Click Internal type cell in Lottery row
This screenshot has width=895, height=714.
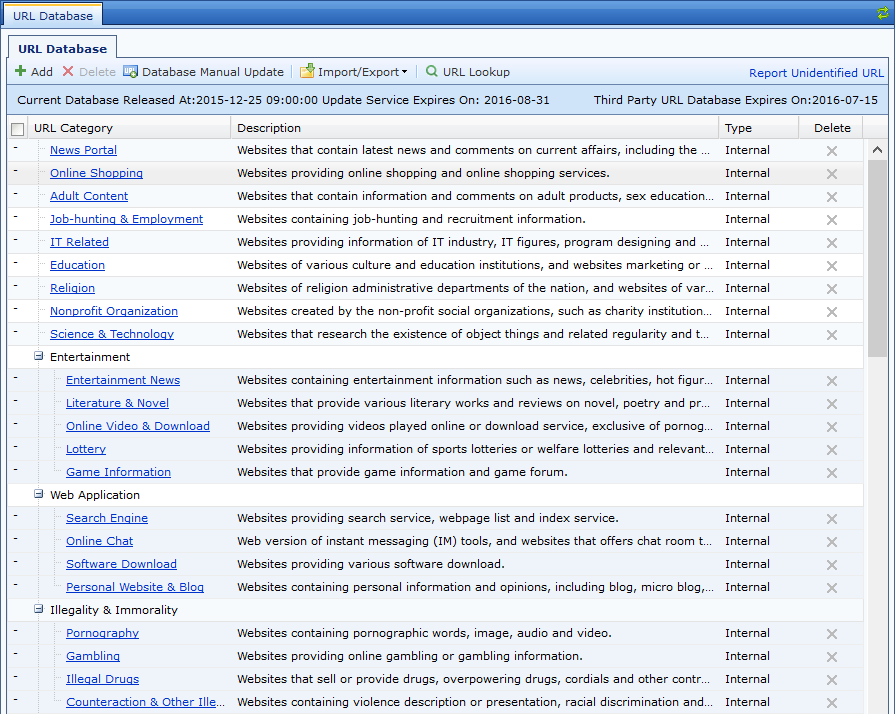pyautogui.click(x=747, y=449)
